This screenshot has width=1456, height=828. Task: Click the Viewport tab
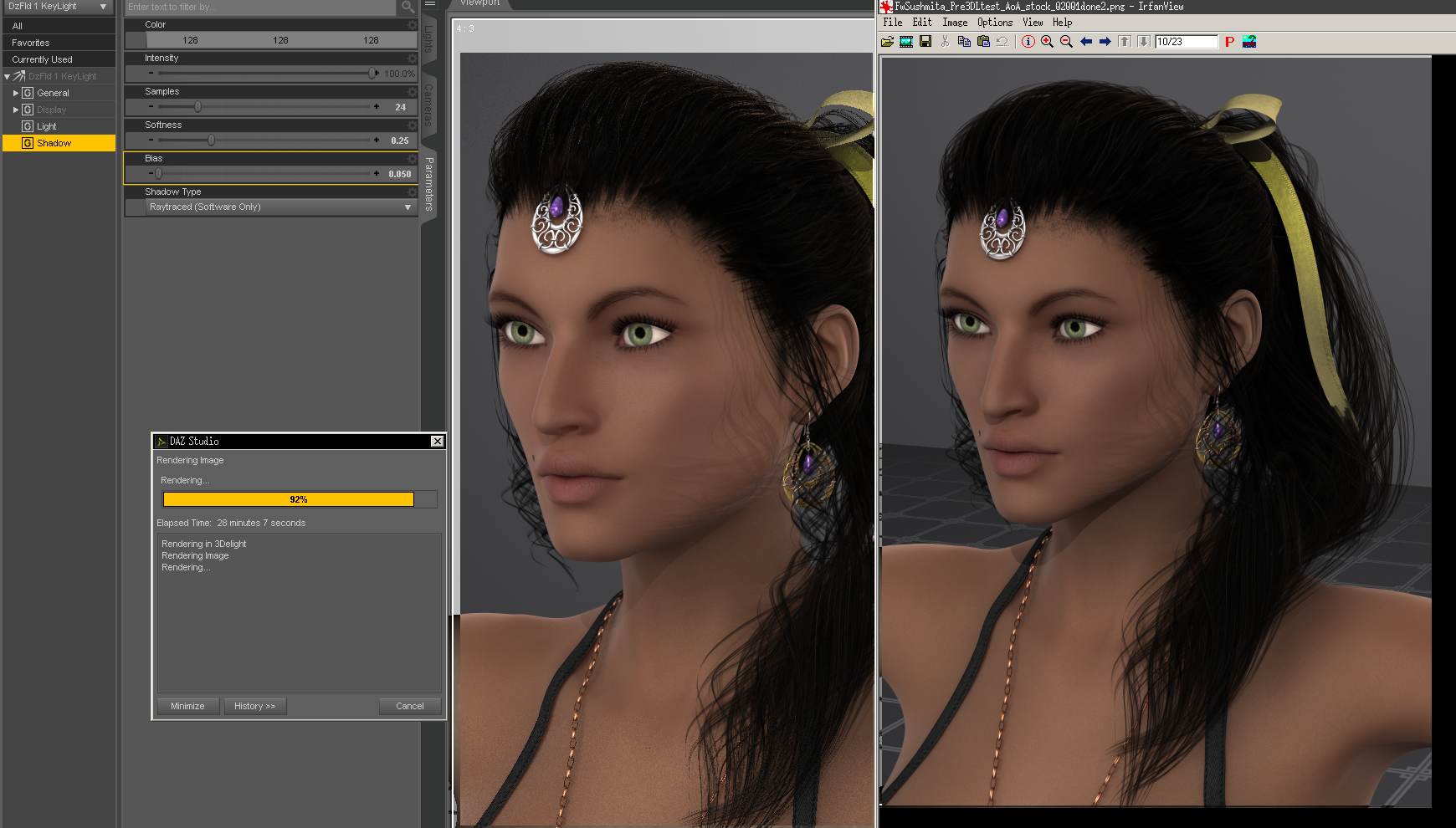click(480, 4)
